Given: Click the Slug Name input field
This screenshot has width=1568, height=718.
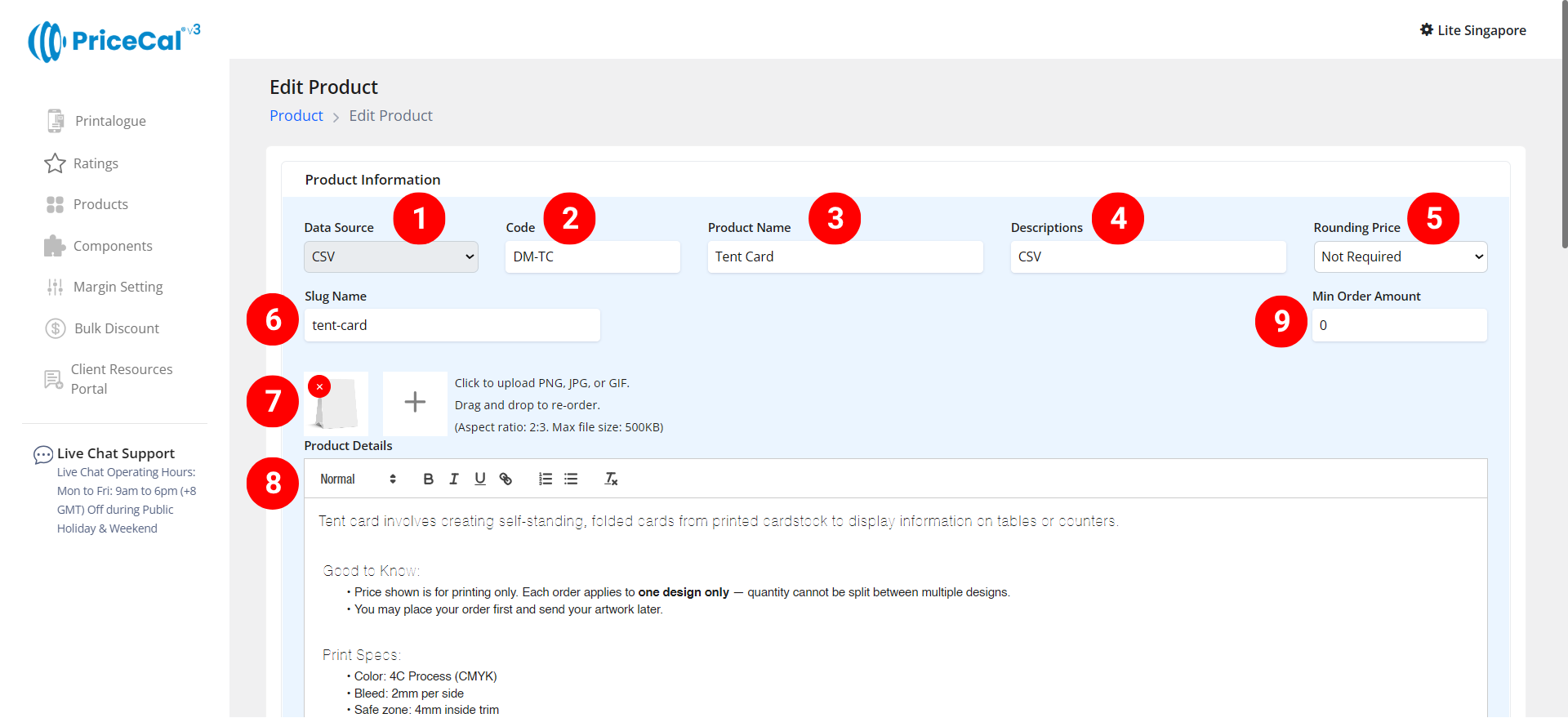Looking at the screenshot, I should point(452,326).
